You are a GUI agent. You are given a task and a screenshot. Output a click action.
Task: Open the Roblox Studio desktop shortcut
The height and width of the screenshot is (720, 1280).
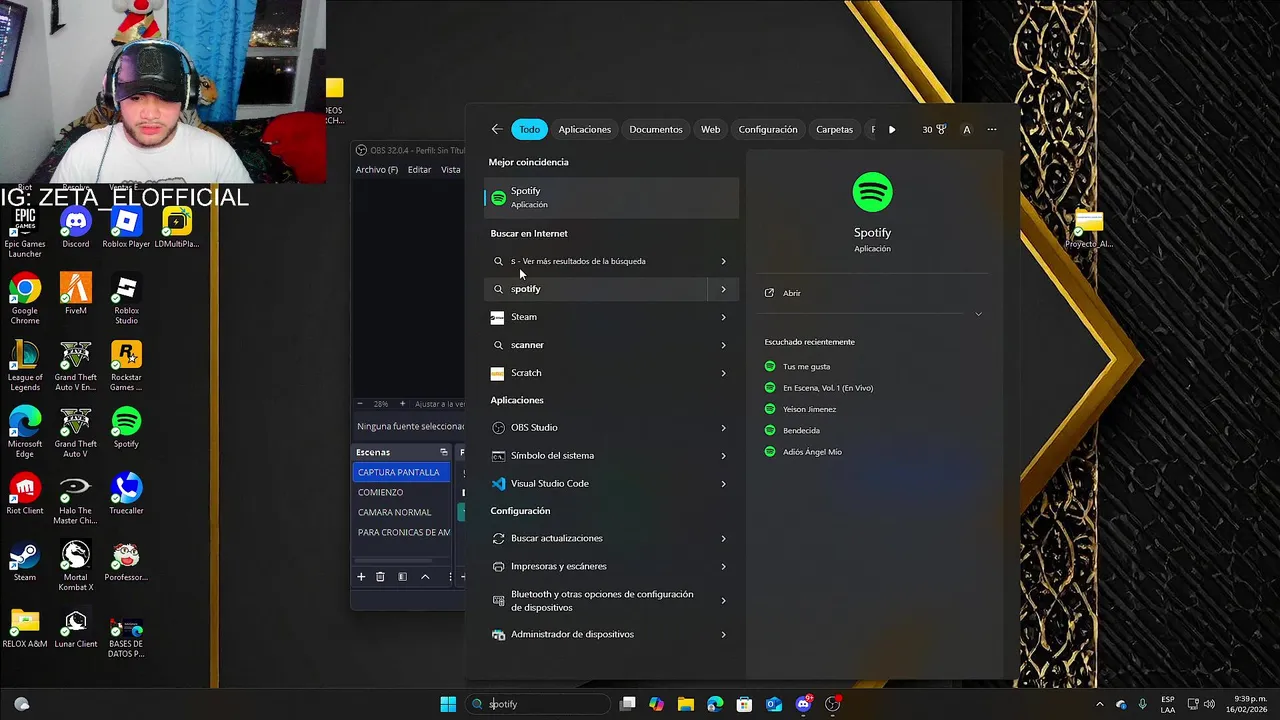click(x=126, y=299)
